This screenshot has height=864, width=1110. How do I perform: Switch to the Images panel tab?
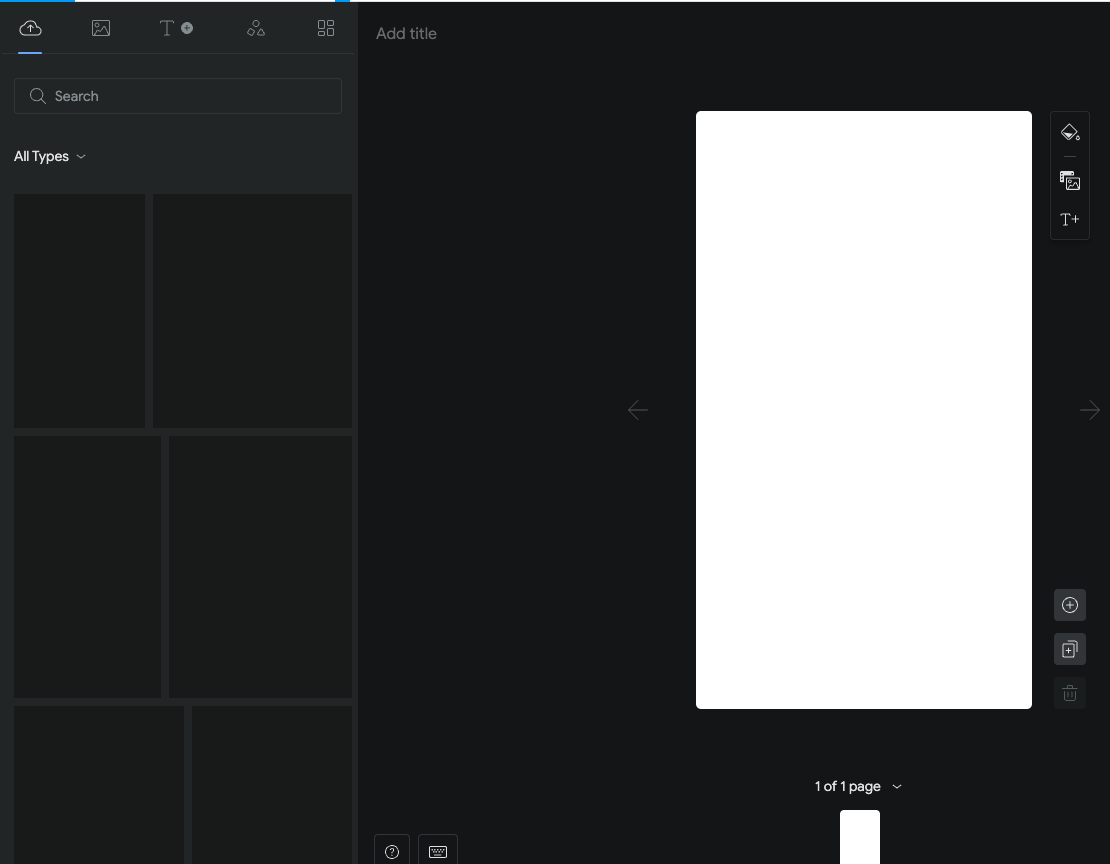tap(101, 28)
